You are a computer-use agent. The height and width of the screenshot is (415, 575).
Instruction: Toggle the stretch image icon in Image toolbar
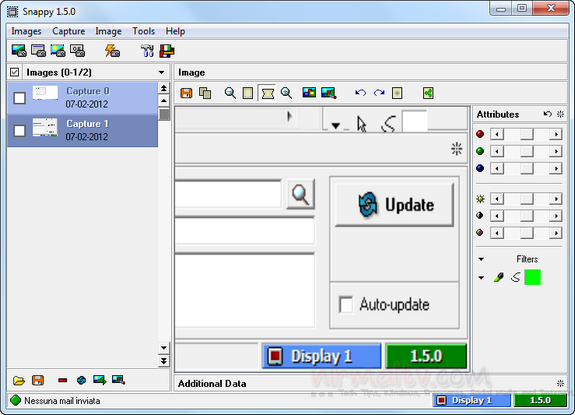click(x=267, y=93)
